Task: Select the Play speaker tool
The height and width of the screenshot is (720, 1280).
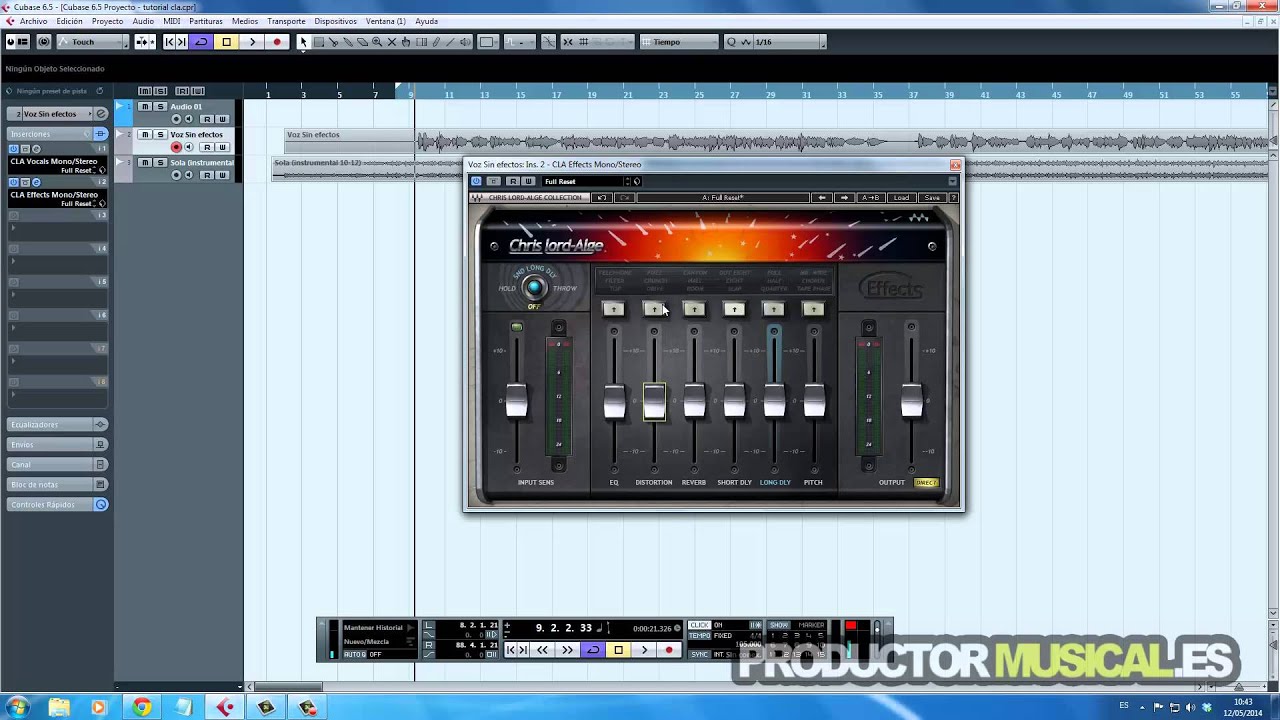Action: [x=465, y=42]
